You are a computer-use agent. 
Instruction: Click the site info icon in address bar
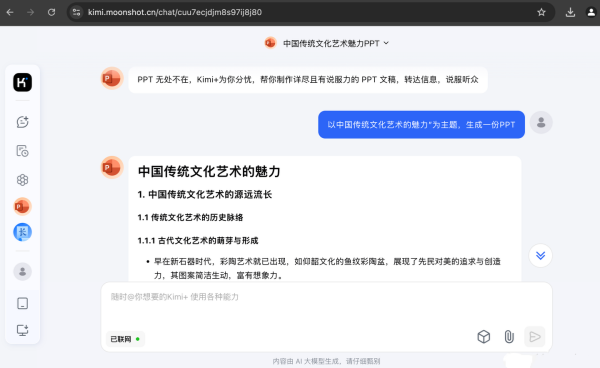point(77,12)
